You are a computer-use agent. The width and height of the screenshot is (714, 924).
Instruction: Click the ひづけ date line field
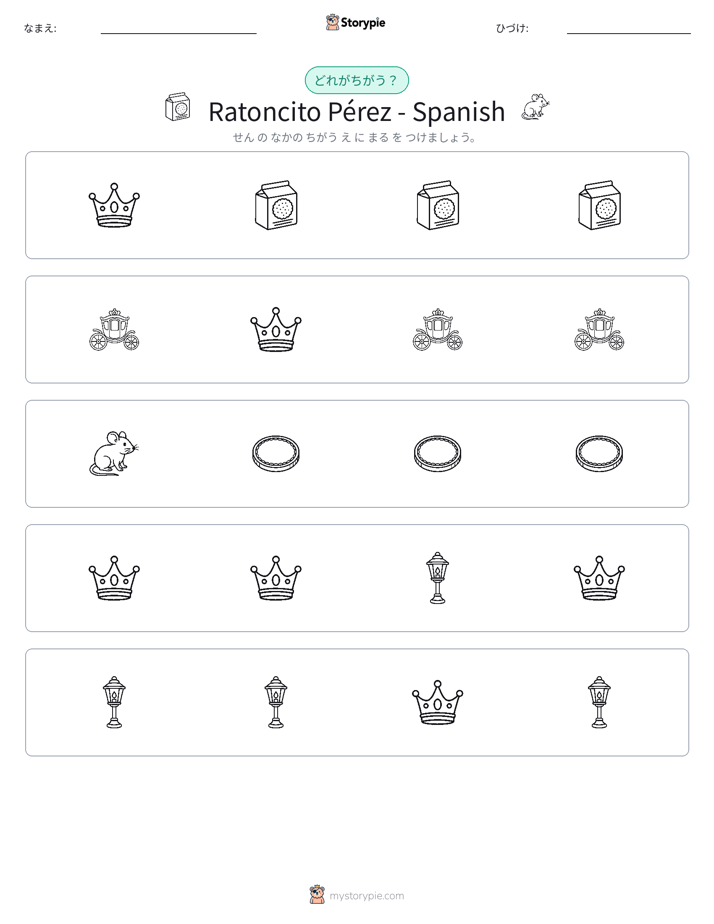click(x=629, y=28)
